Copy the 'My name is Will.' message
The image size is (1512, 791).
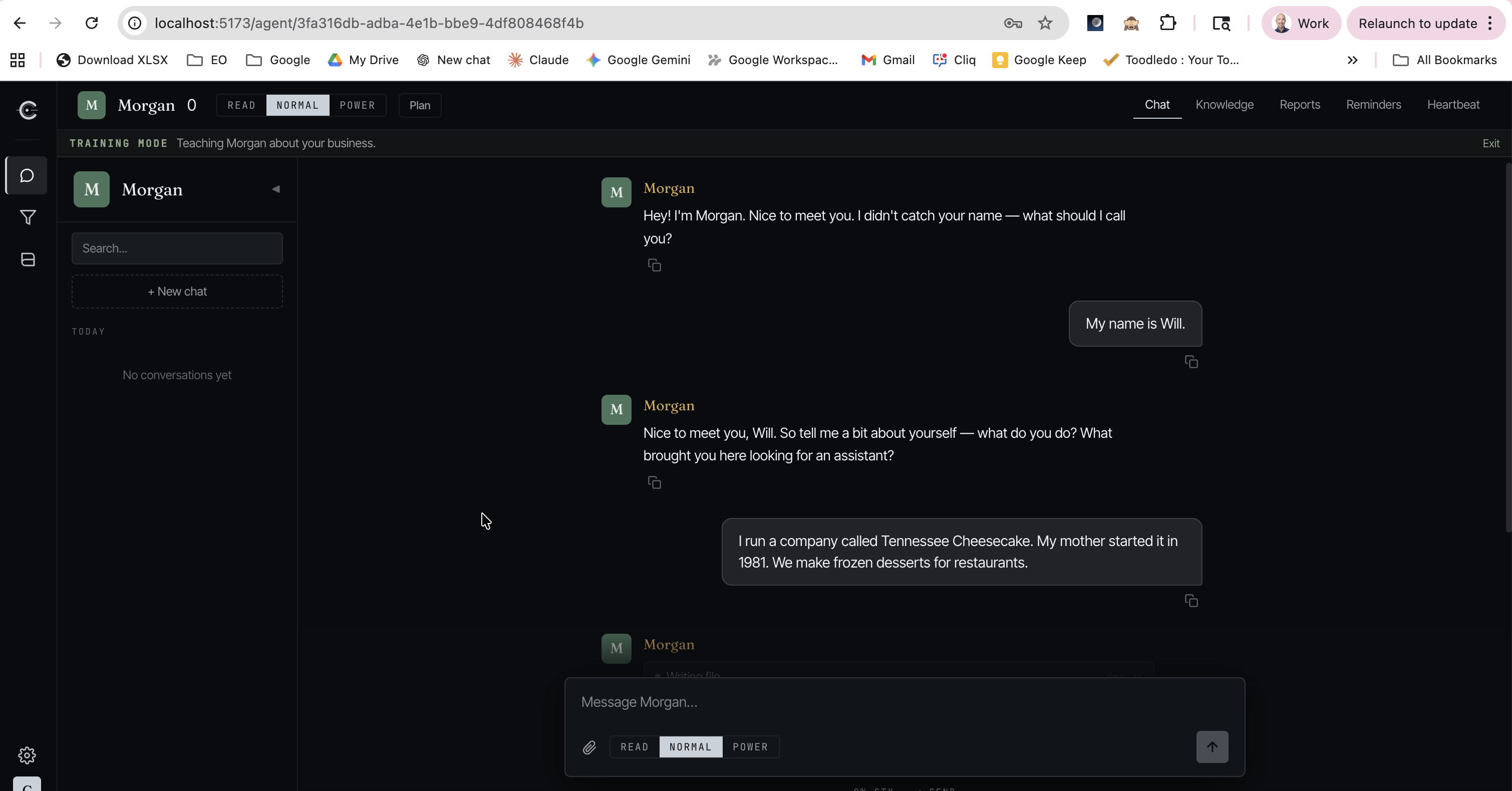(x=1191, y=362)
